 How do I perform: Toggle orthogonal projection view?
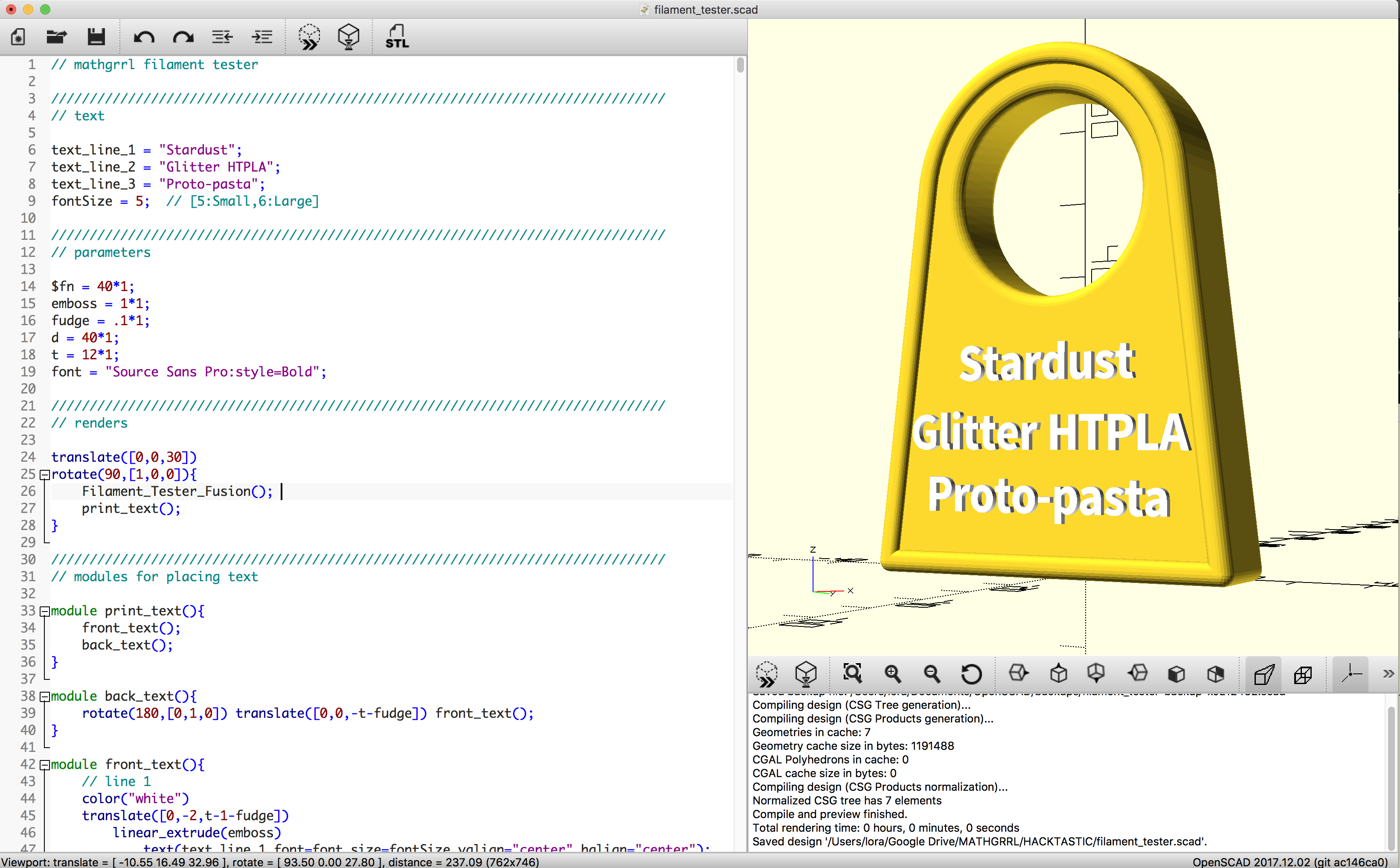click(1302, 675)
